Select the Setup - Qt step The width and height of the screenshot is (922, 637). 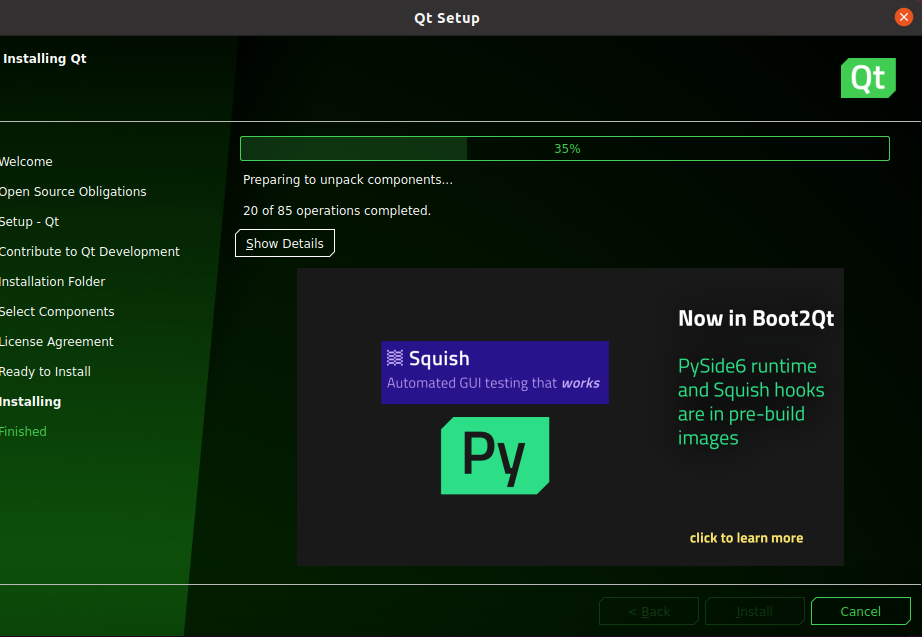pyautogui.click(x=30, y=222)
